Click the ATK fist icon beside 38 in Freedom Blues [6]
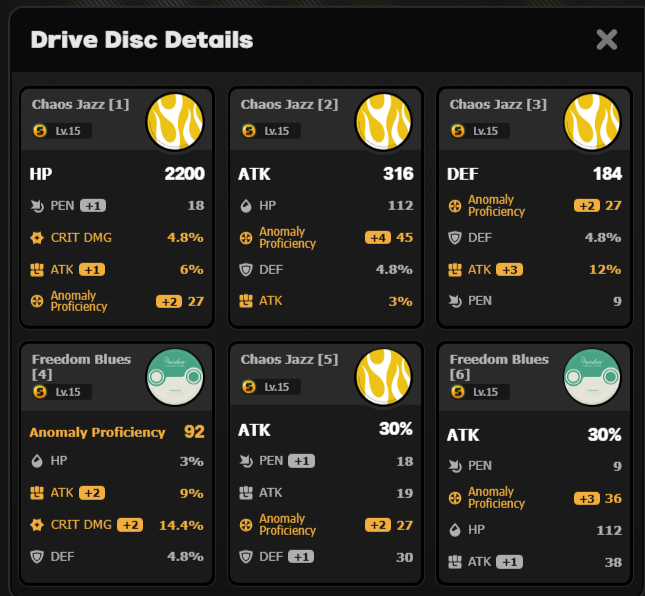 click(x=455, y=562)
